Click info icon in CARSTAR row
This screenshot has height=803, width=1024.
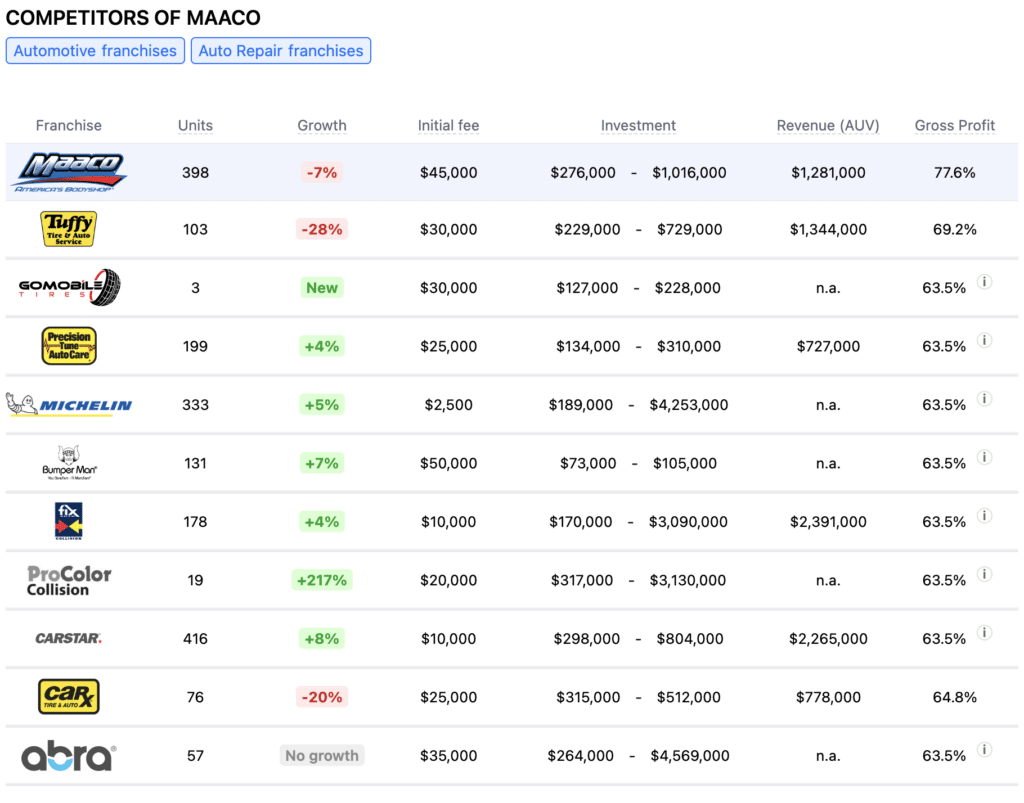tap(984, 633)
